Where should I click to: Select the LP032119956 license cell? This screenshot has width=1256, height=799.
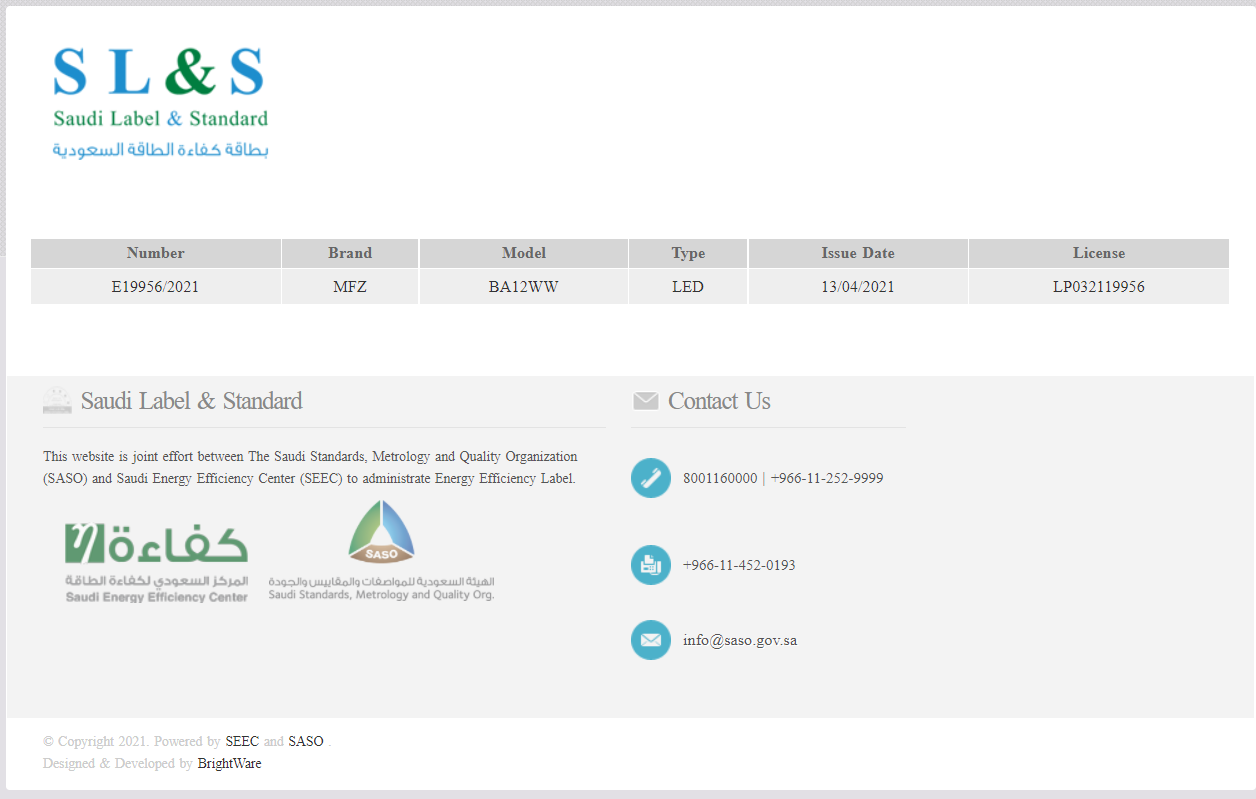click(x=1099, y=287)
